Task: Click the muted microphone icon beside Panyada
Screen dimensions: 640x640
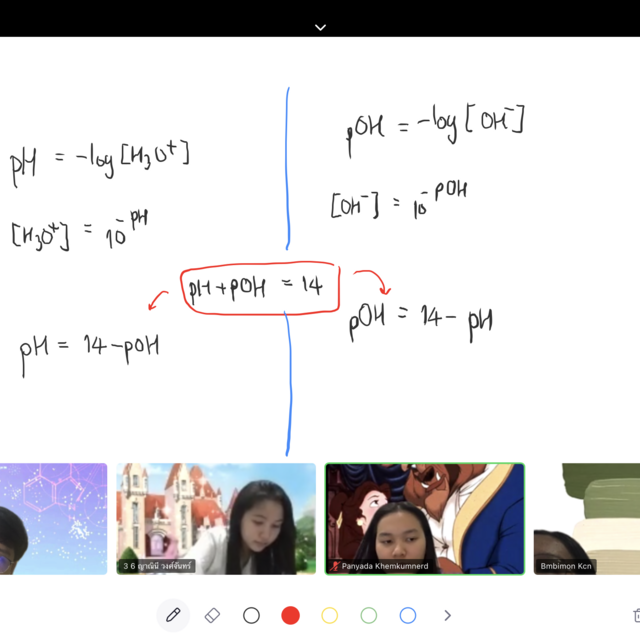Action: 335,566
